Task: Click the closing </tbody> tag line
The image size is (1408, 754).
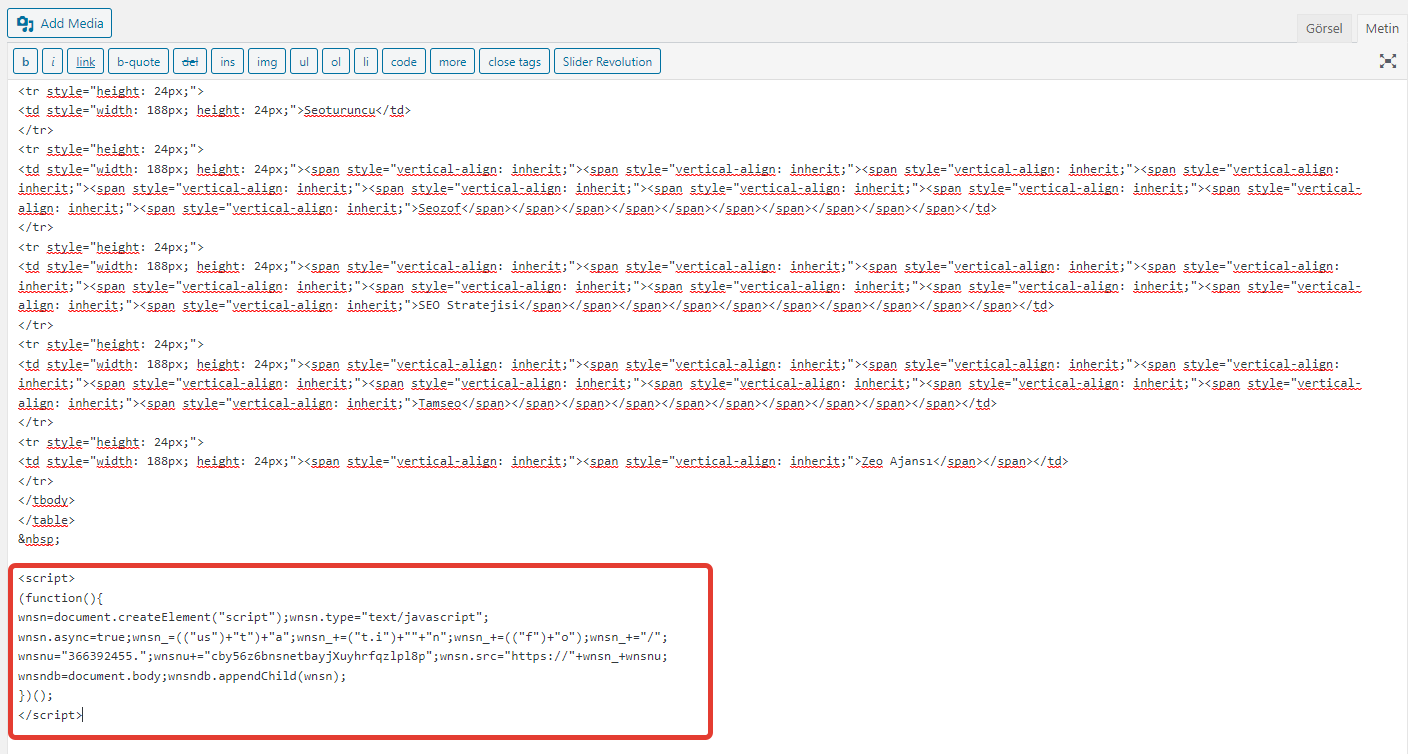Action: 46,501
